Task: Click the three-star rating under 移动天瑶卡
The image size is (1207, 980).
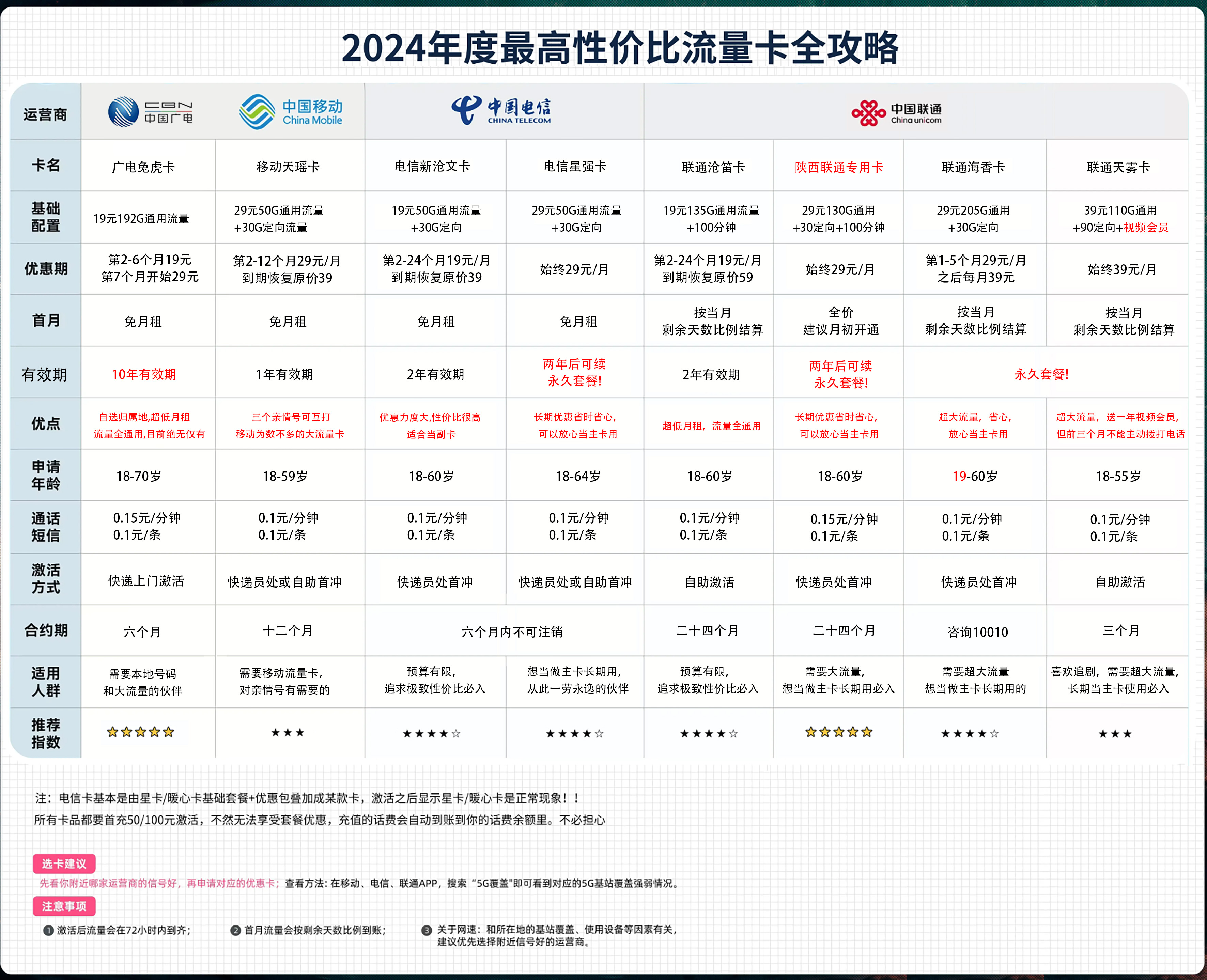Action: pyautogui.click(x=288, y=733)
